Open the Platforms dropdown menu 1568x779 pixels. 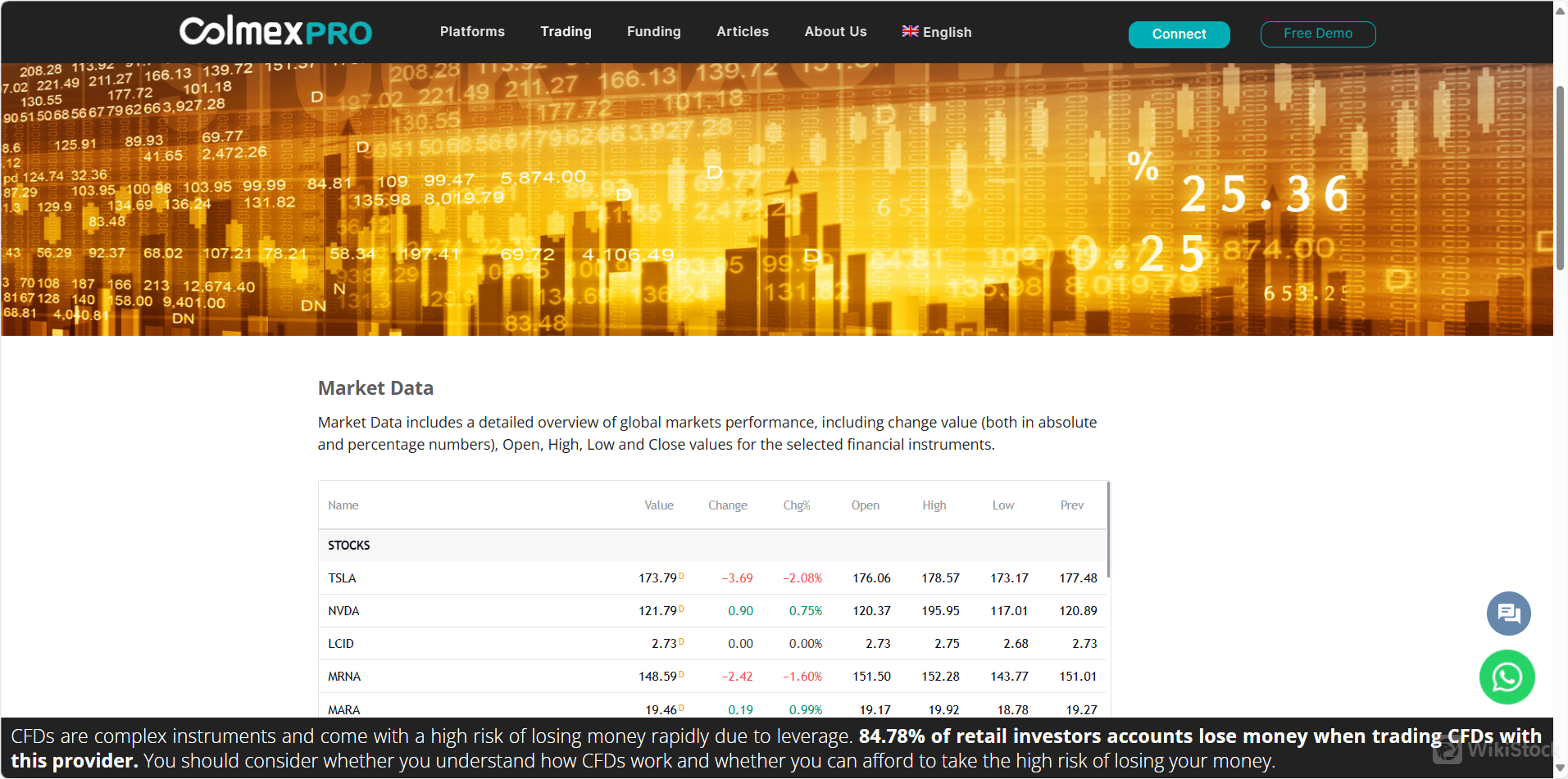[x=472, y=31]
